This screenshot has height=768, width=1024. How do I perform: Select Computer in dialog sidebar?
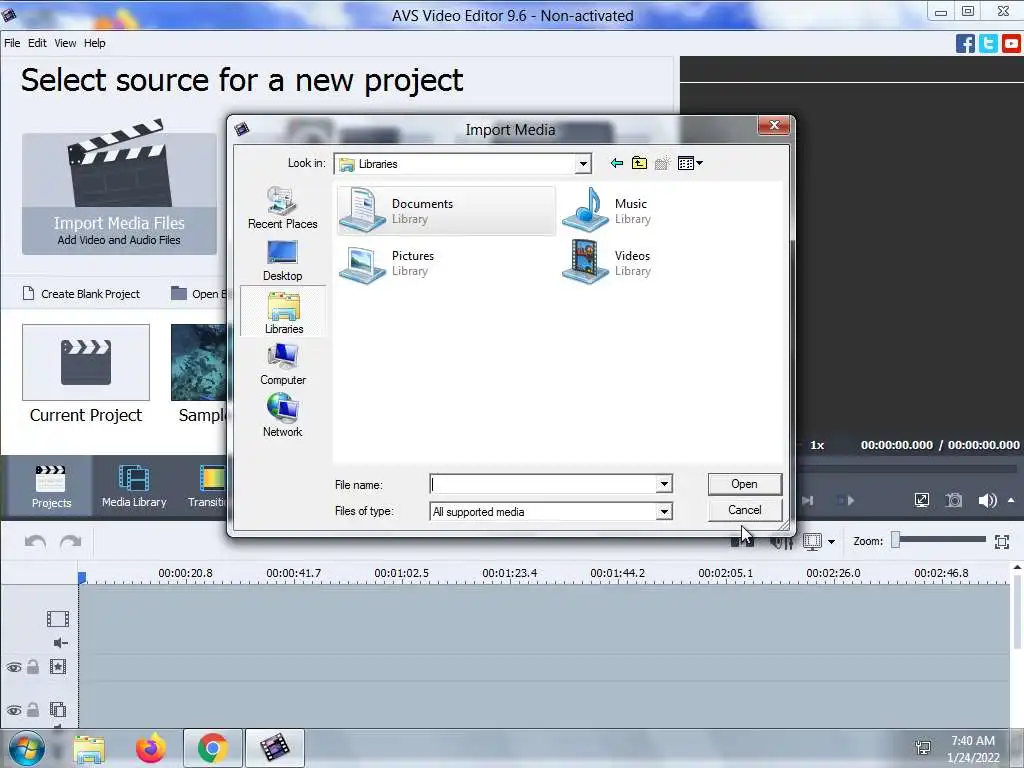click(283, 364)
